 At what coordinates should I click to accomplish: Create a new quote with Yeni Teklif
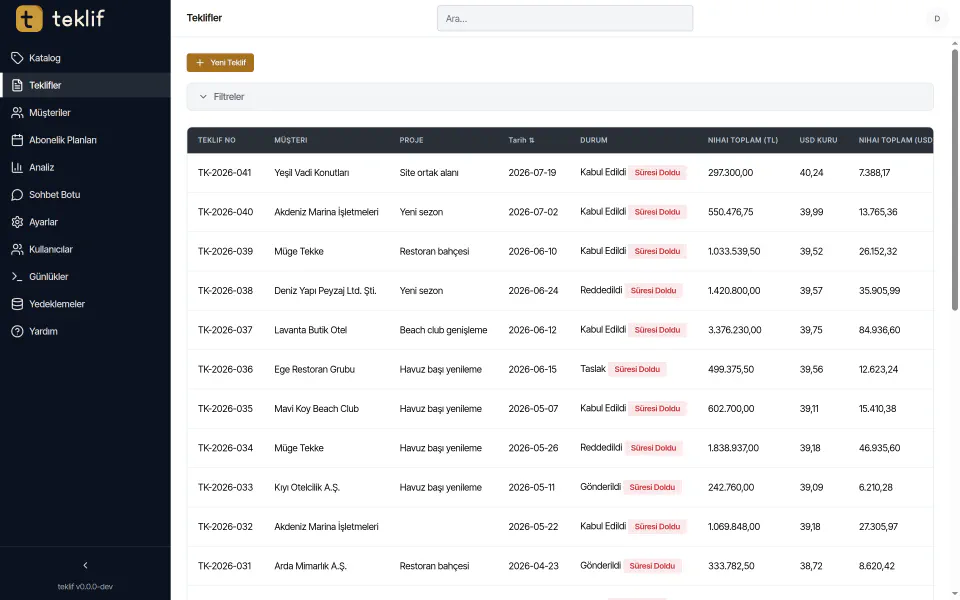coord(220,62)
